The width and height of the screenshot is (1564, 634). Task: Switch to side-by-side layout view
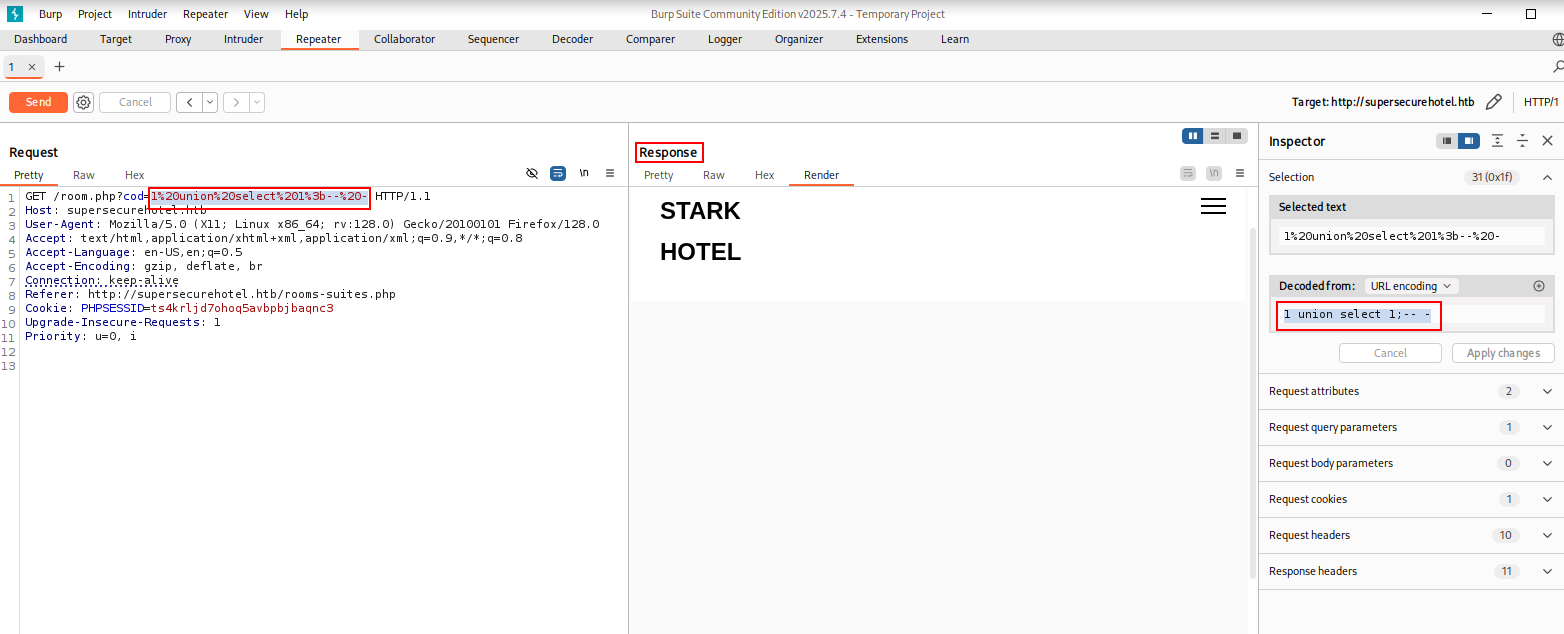[1192, 136]
